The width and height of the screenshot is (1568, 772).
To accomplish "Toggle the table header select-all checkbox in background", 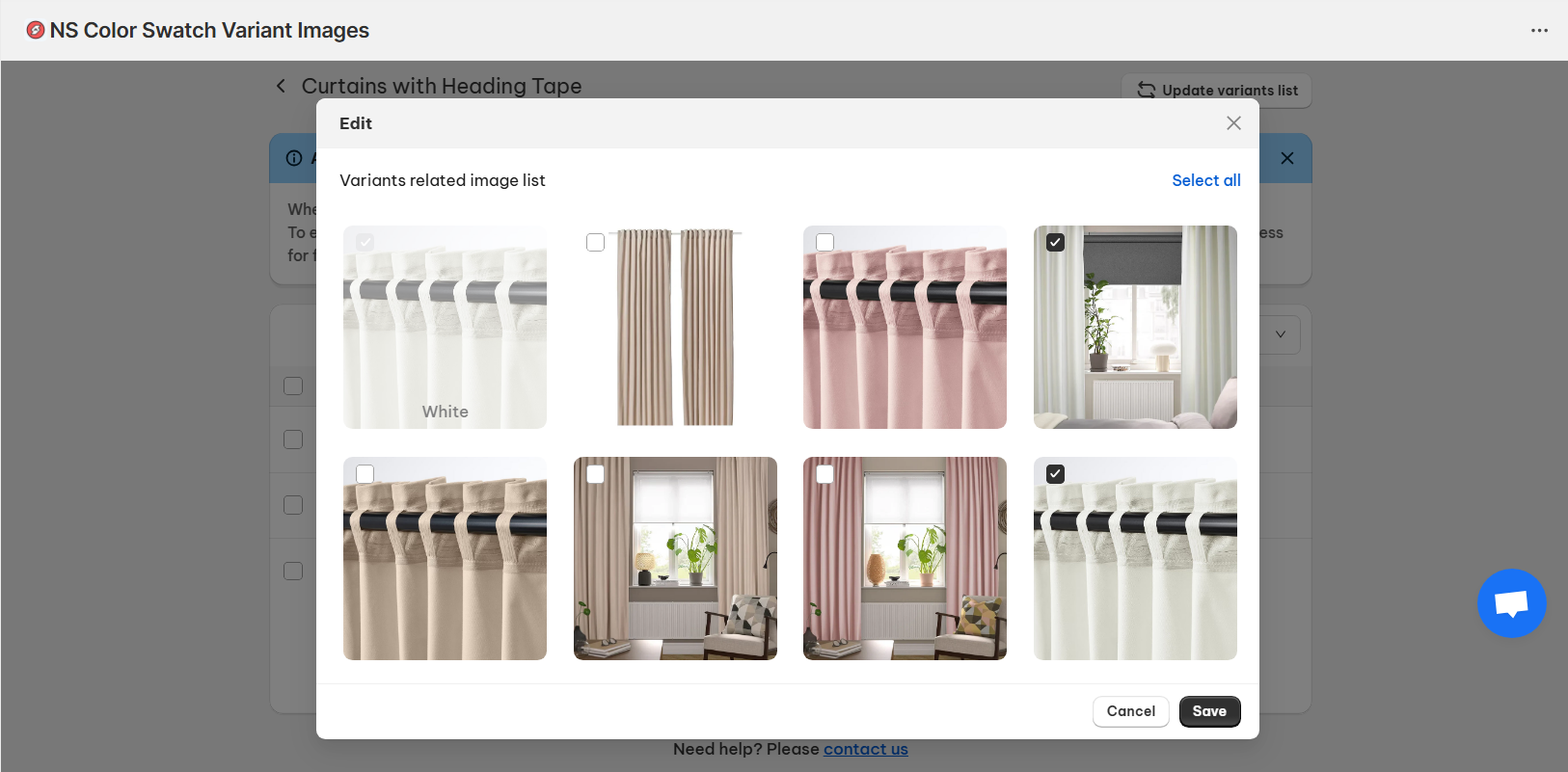I will [293, 386].
